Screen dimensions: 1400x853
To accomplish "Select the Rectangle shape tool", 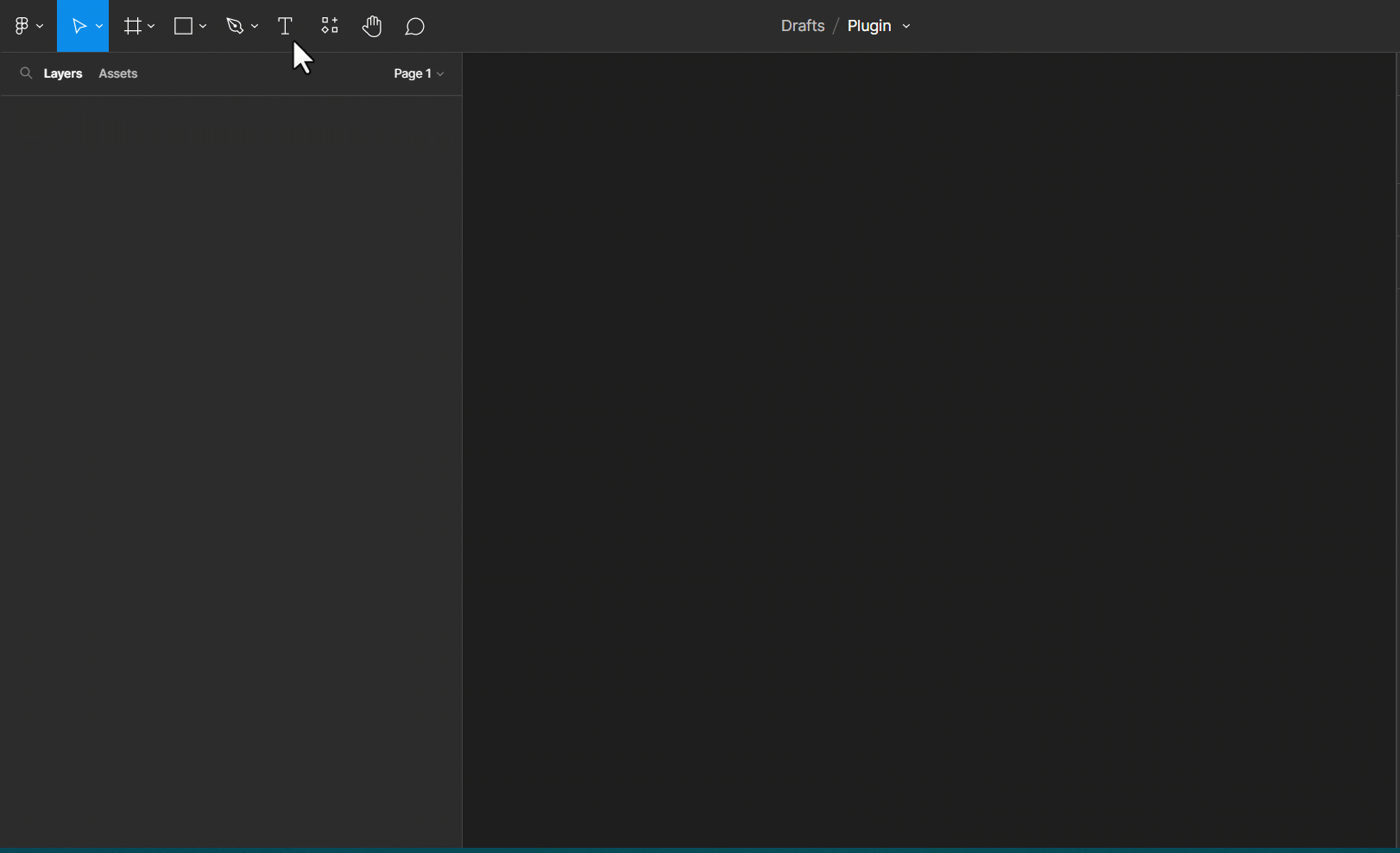I will coord(183,25).
